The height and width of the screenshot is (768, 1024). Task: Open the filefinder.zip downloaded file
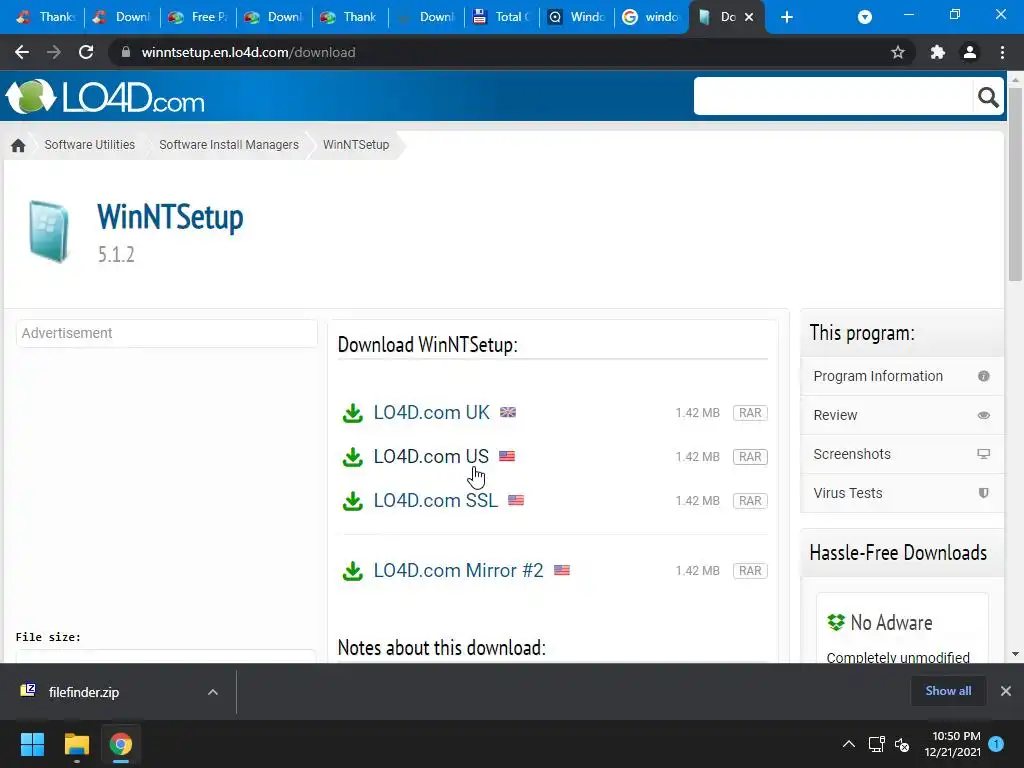click(84, 692)
